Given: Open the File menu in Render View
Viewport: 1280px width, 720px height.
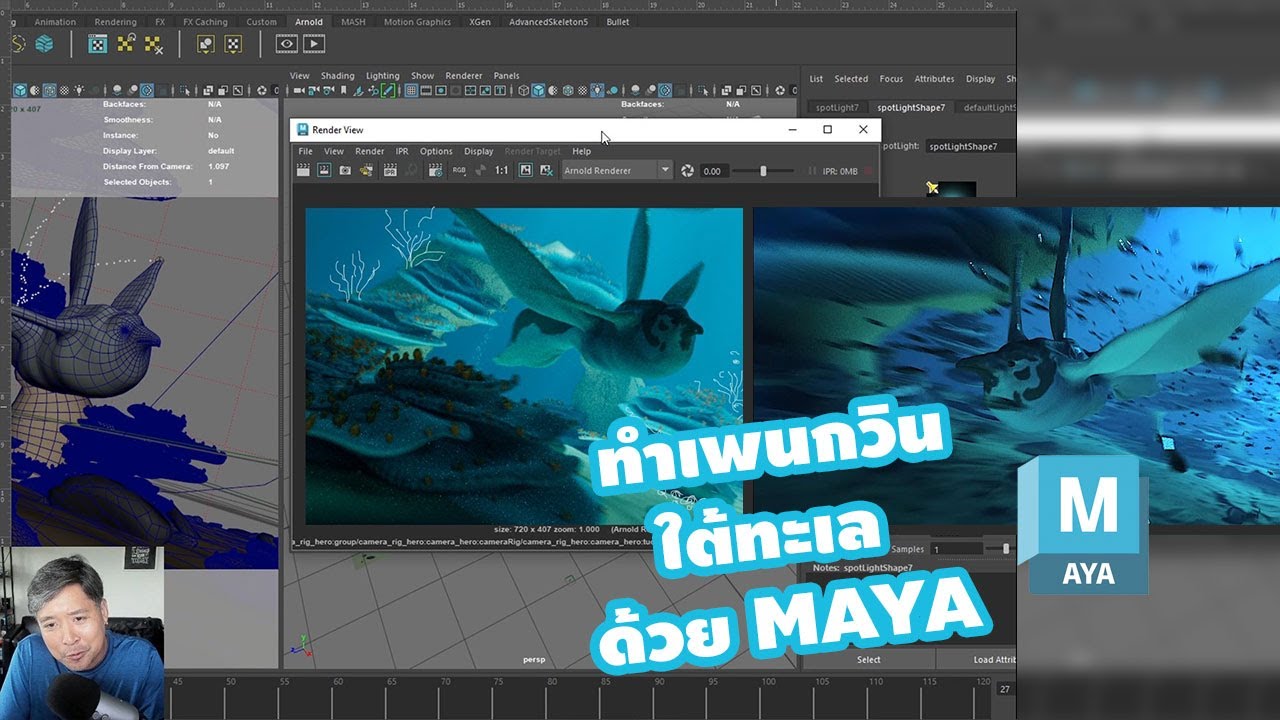Looking at the screenshot, I should click(x=306, y=151).
